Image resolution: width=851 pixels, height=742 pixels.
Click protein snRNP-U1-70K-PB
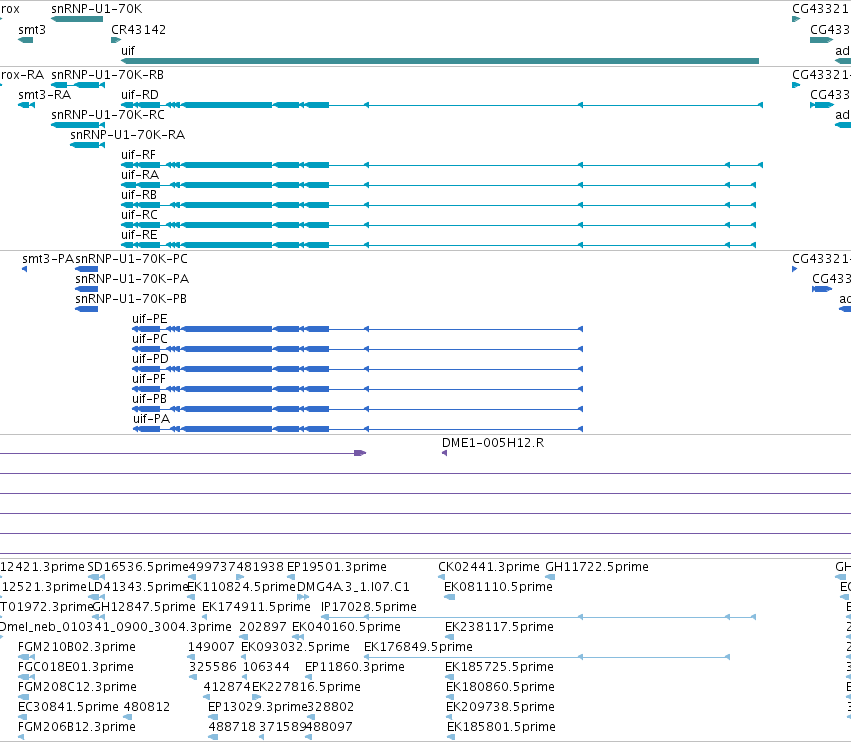tap(86, 309)
